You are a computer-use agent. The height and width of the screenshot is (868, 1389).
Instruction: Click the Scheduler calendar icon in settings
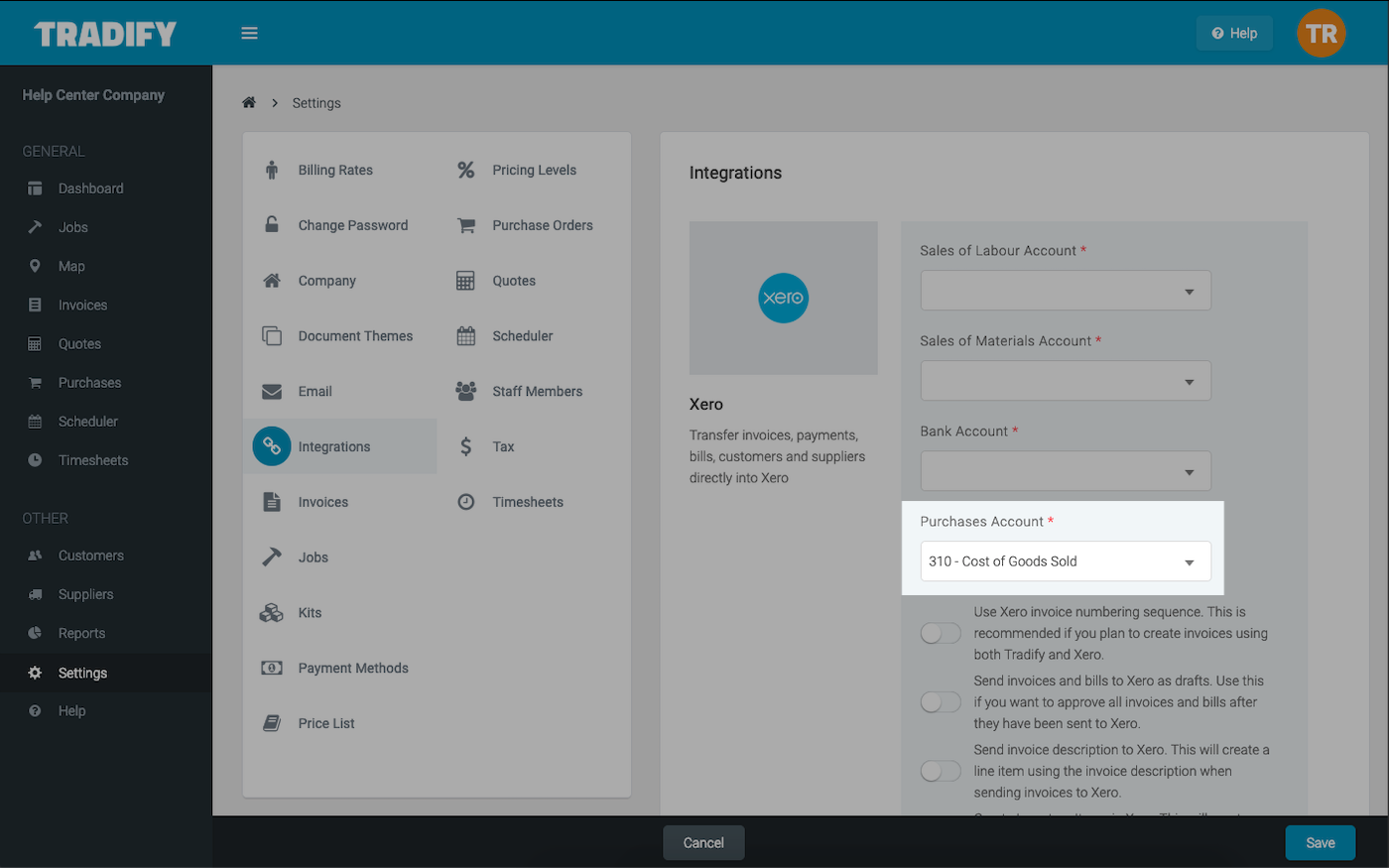(x=466, y=336)
